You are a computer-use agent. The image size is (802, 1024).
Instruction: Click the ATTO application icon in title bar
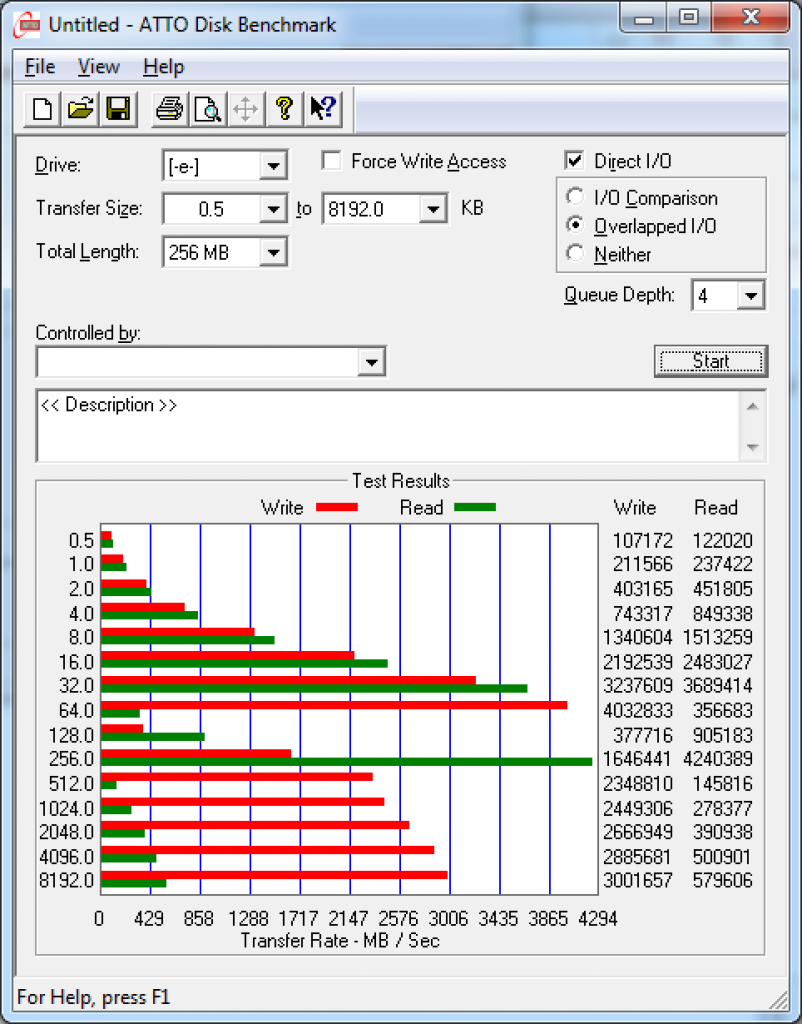[x=27, y=25]
